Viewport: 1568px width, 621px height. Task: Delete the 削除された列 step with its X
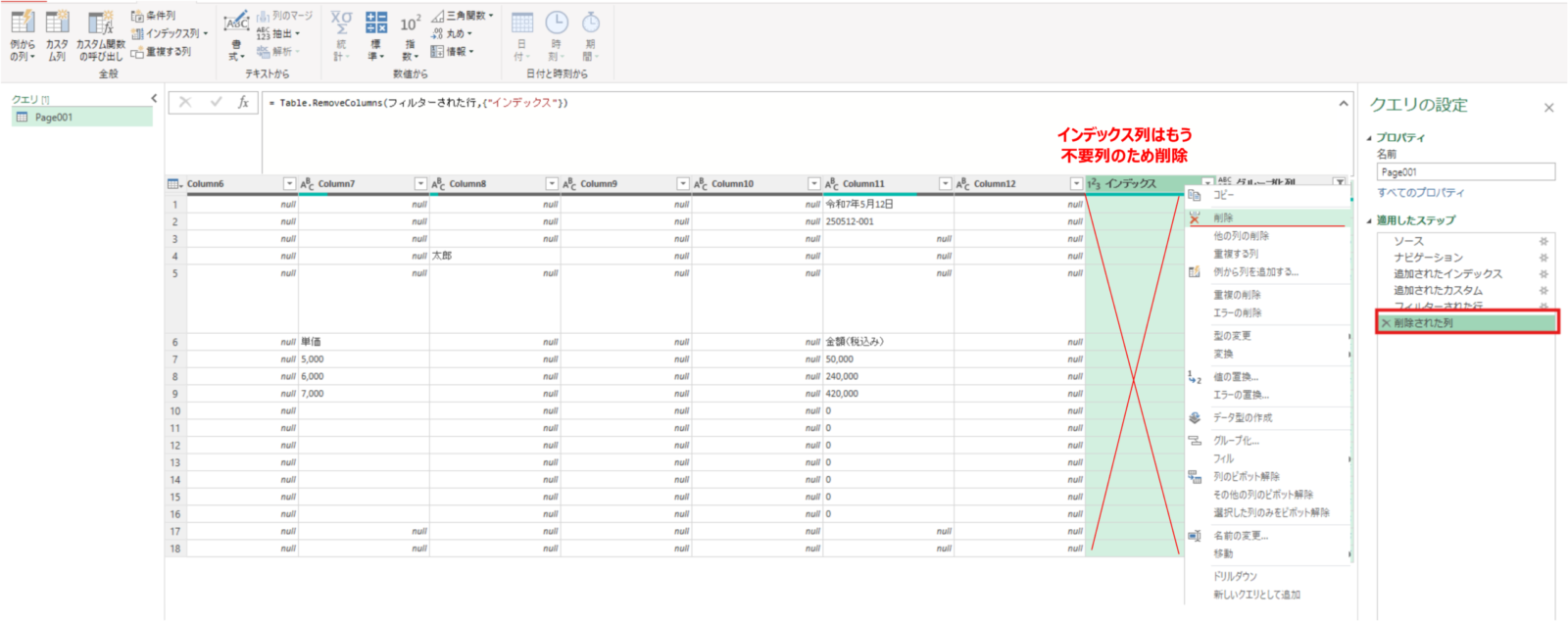point(1386,323)
